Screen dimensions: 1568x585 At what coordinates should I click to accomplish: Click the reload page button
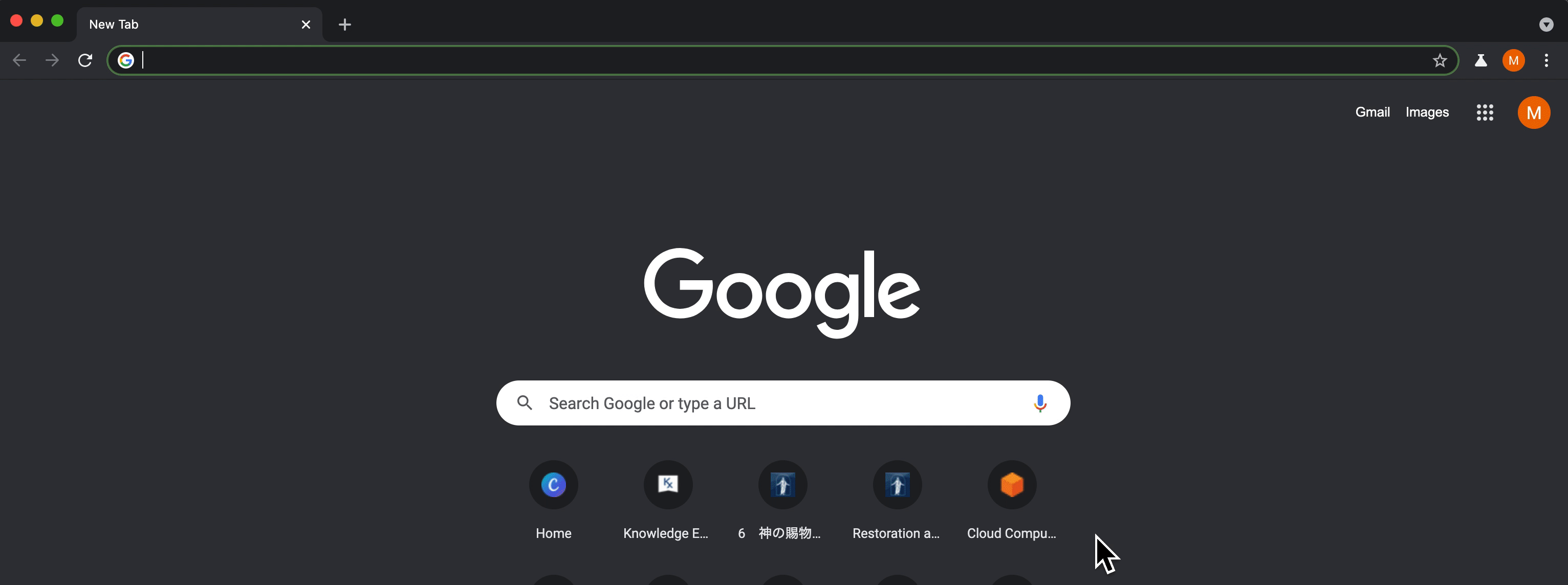[x=85, y=60]
